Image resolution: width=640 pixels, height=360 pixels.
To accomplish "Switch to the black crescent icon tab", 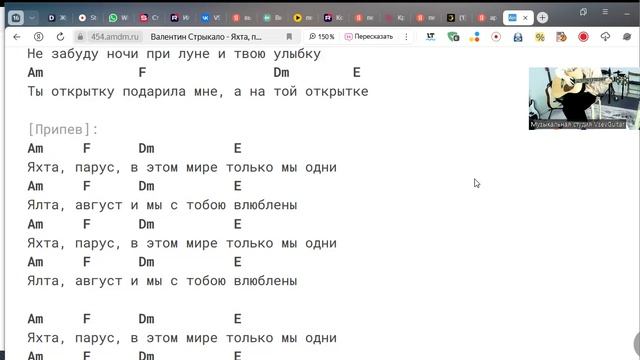I will (x=456, y=18).
